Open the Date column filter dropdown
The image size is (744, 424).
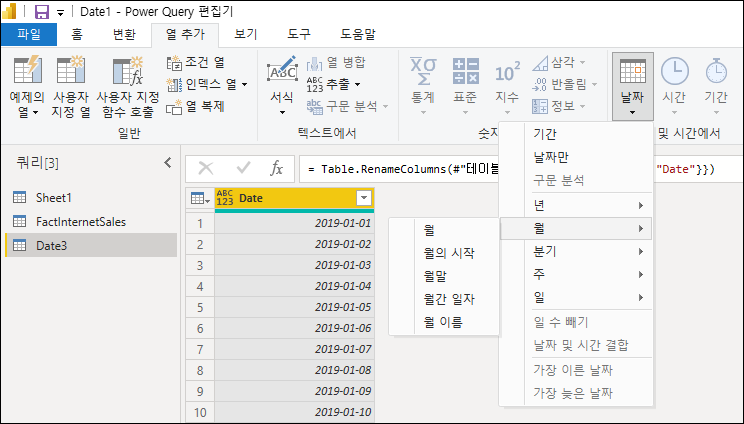coord(364,198)
